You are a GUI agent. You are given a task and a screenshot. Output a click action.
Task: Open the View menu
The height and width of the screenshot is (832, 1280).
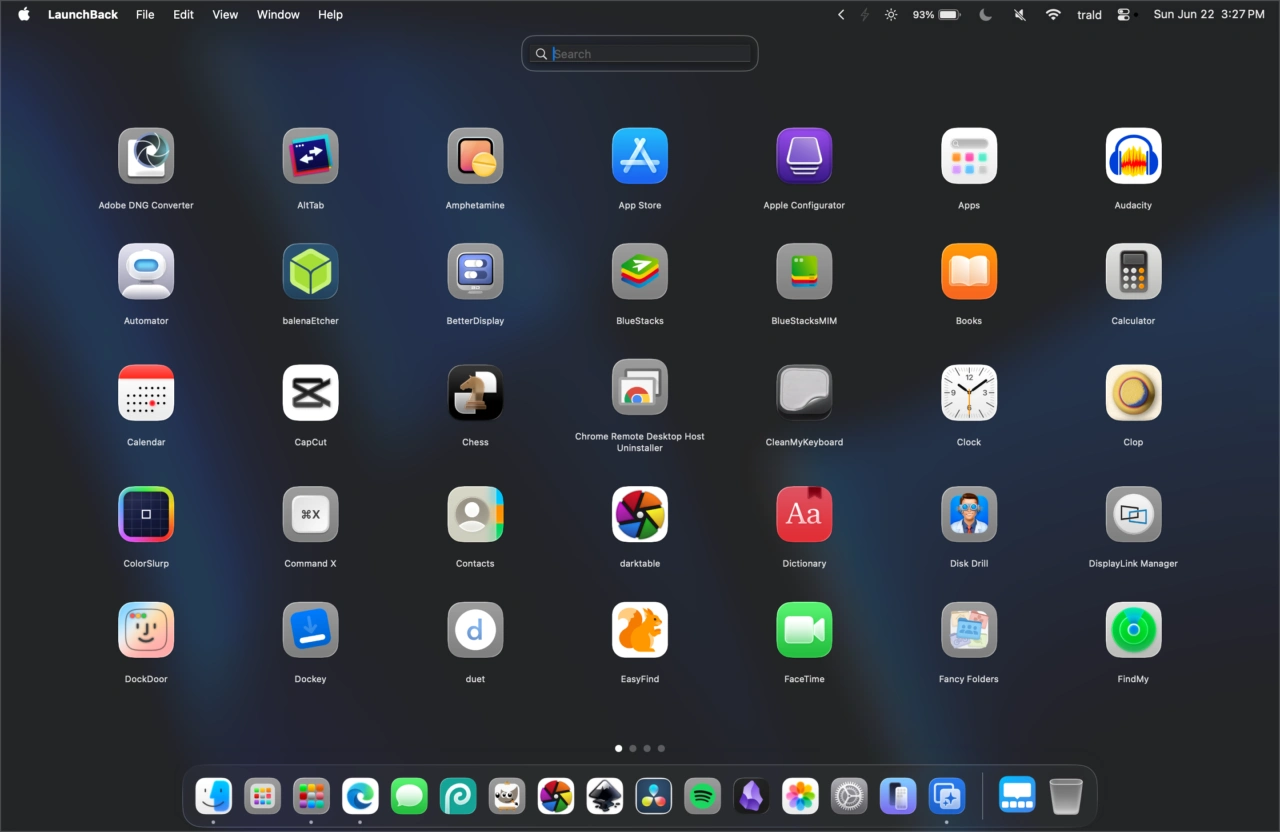pyautogui.click(x=225, y=15)
